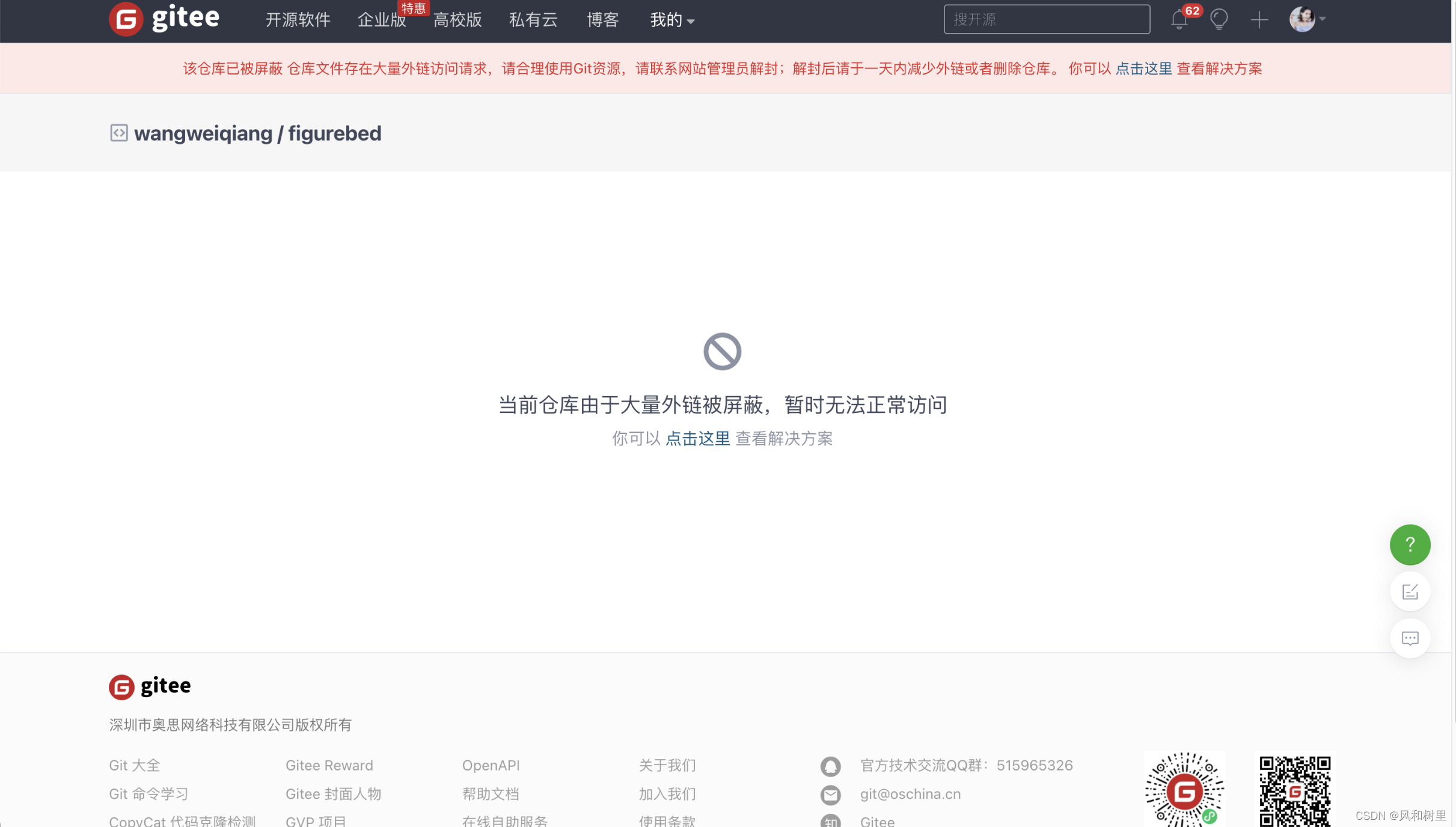The width and height of the screenshot is (1456, 827).
Task: Click the lightbulb ideas icon
Action: (x=1219, y=20)
